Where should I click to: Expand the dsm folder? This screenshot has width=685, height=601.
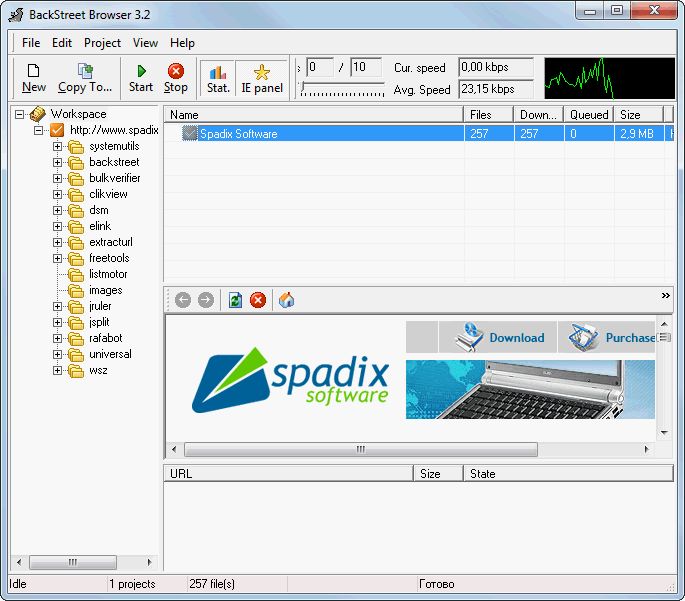pyautogui.click(x=57, y=211)
